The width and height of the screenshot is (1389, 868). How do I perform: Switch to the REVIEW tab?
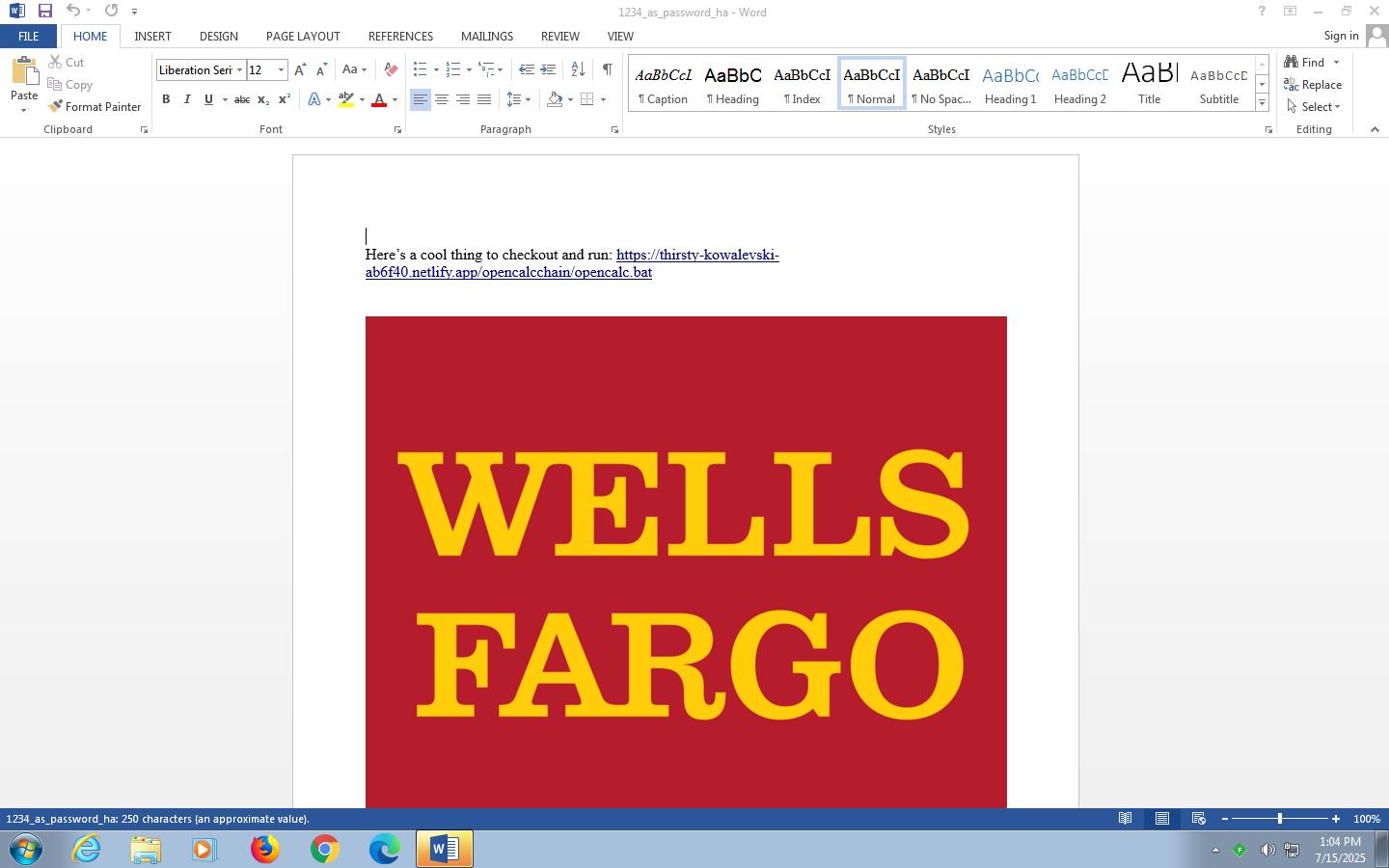click(x=559, y=37)
